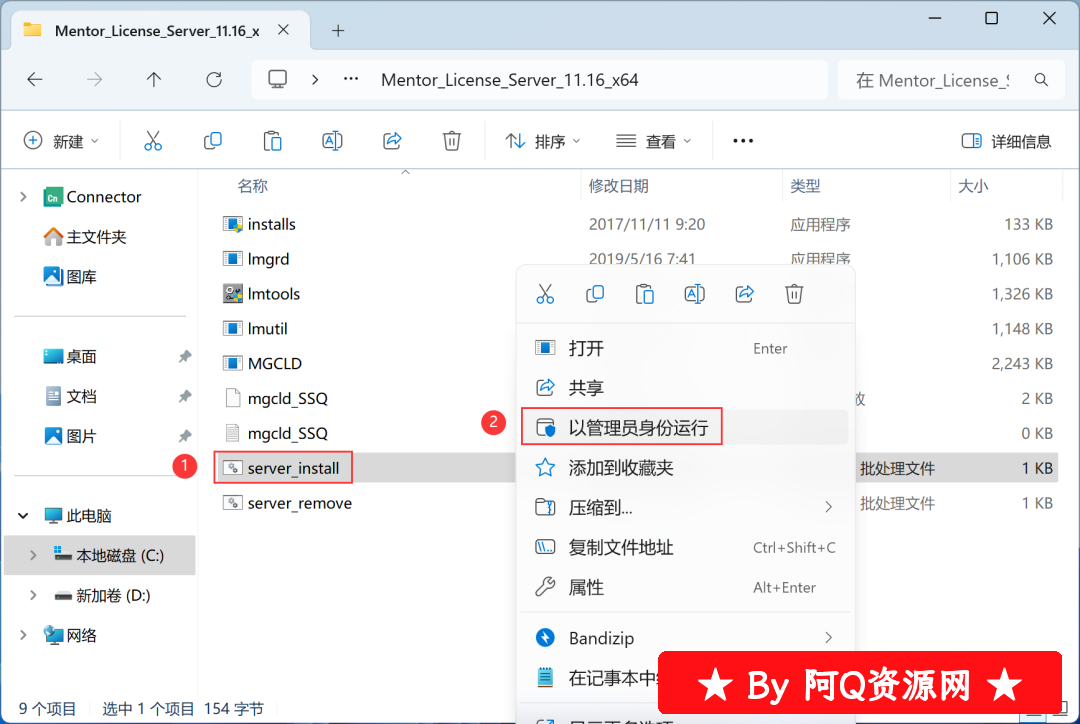Image resolution: width=1080 pixels, height=724 pixels.
Task: Click the Share icon in the context menu
Action: click(x=745, y=294)
